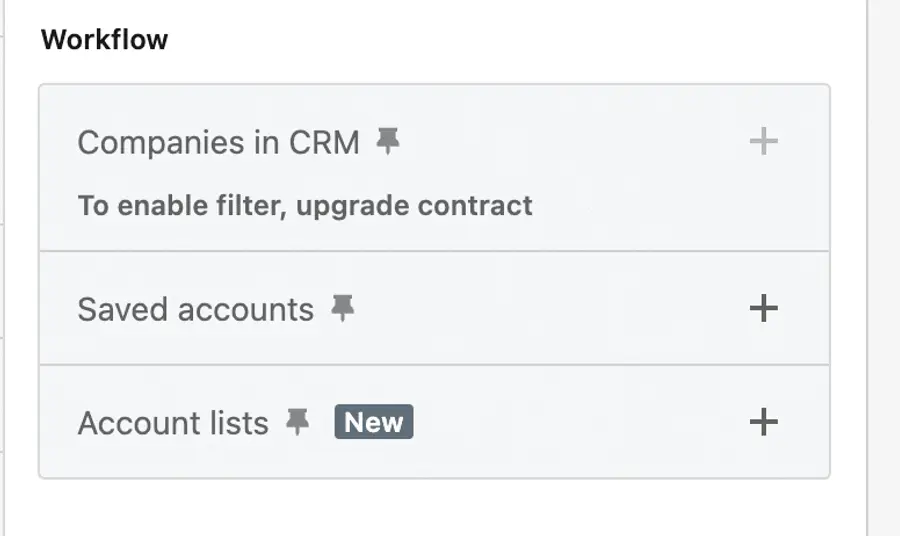Click the pin icon beside Saved accounts
Image resolution: width=900 pixels, height=536 pixels.
click(343, 309)
